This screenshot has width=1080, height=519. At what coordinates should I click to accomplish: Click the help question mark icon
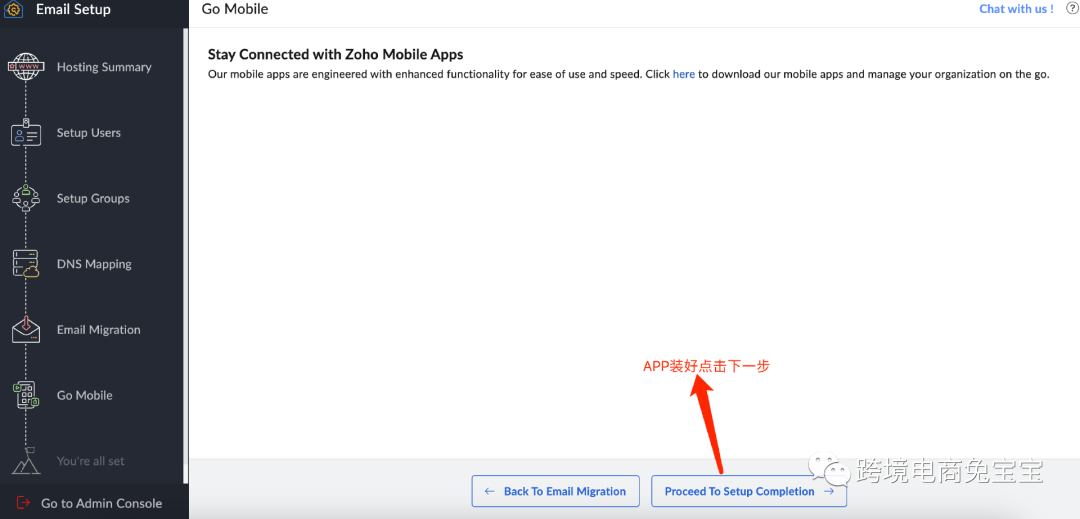[1072, 9]
